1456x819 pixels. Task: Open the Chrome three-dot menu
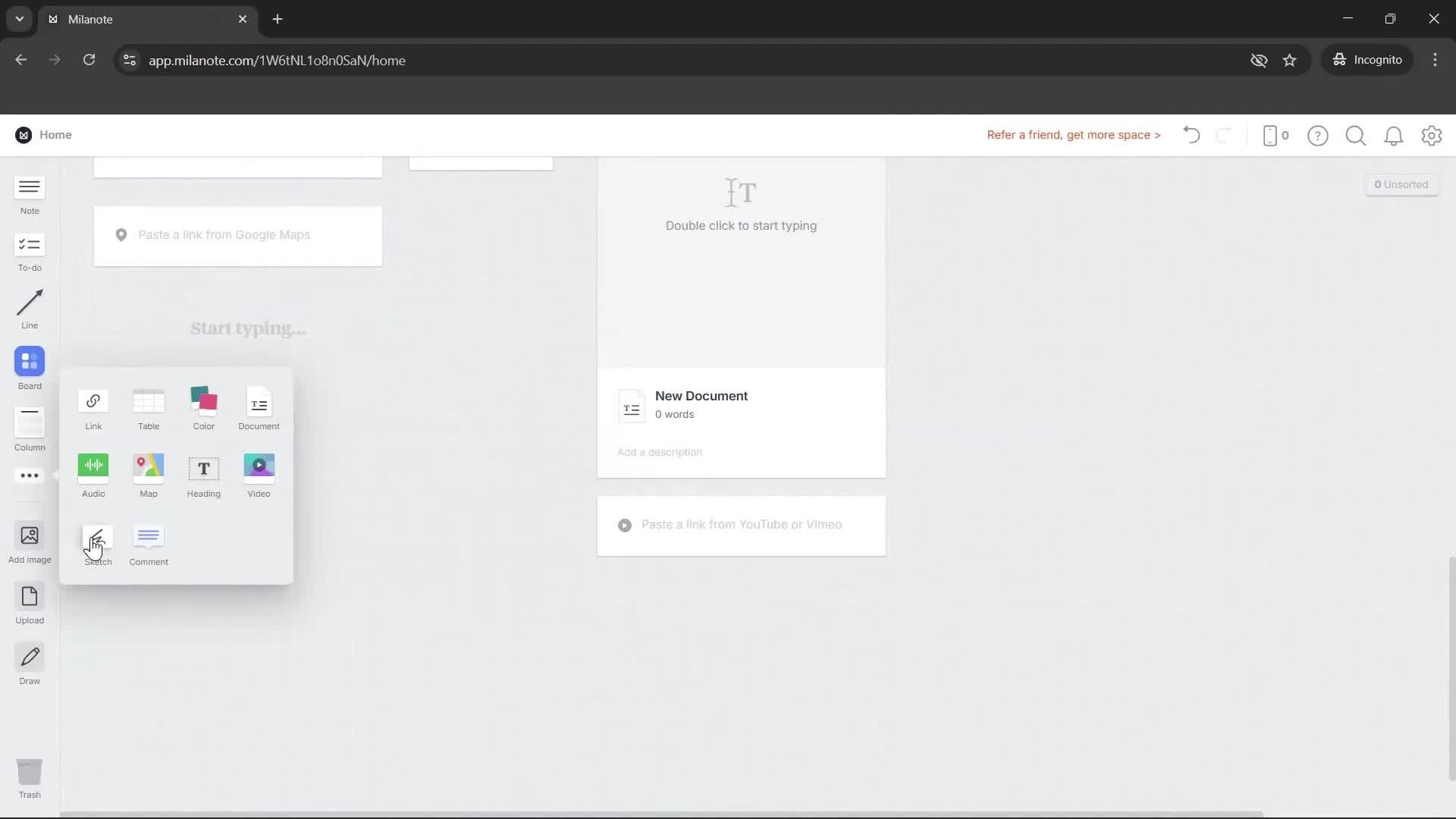coord(1436,60)
